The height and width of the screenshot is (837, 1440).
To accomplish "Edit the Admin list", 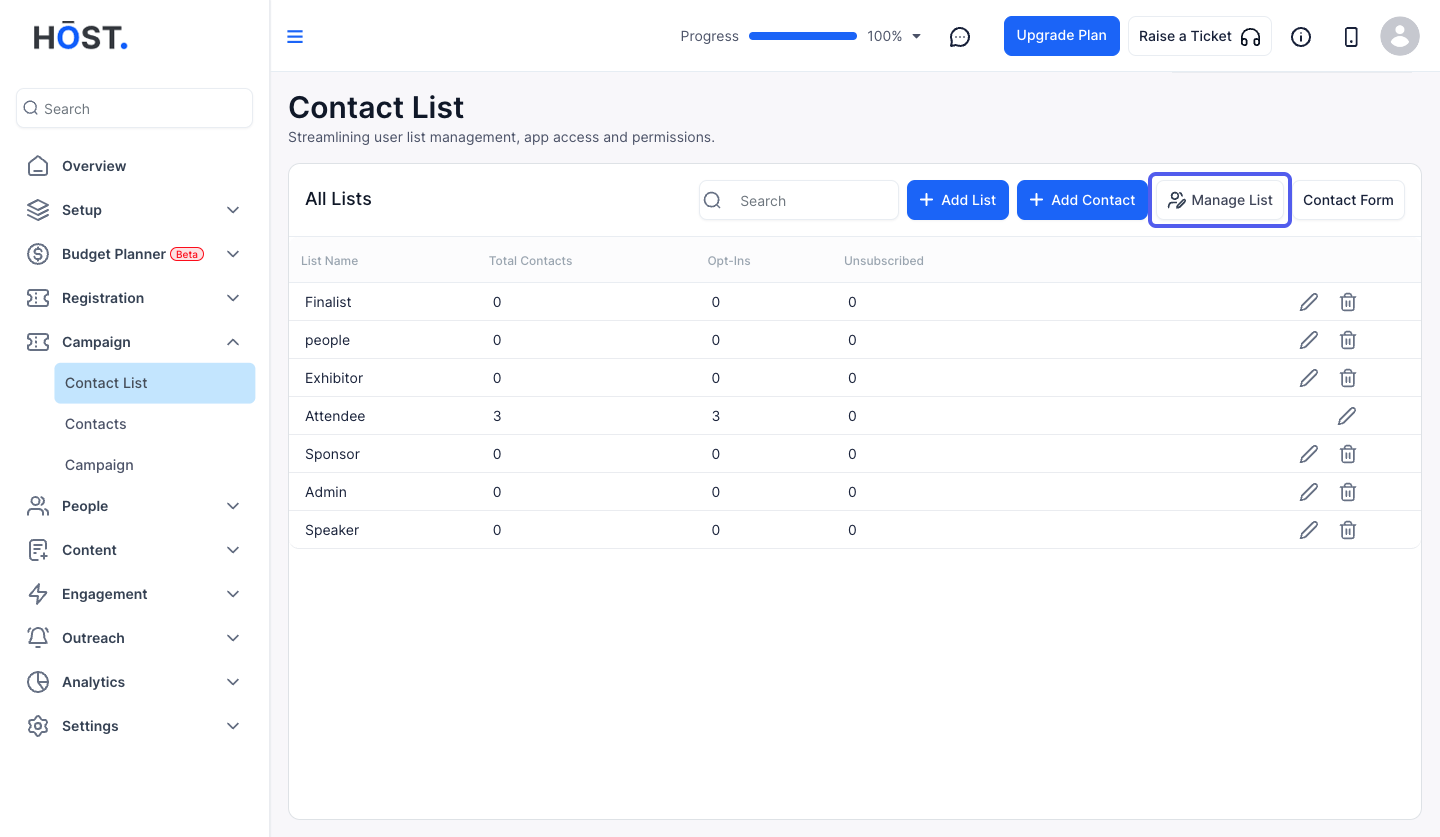I will pyautogui.click(x=1309, y=492).
